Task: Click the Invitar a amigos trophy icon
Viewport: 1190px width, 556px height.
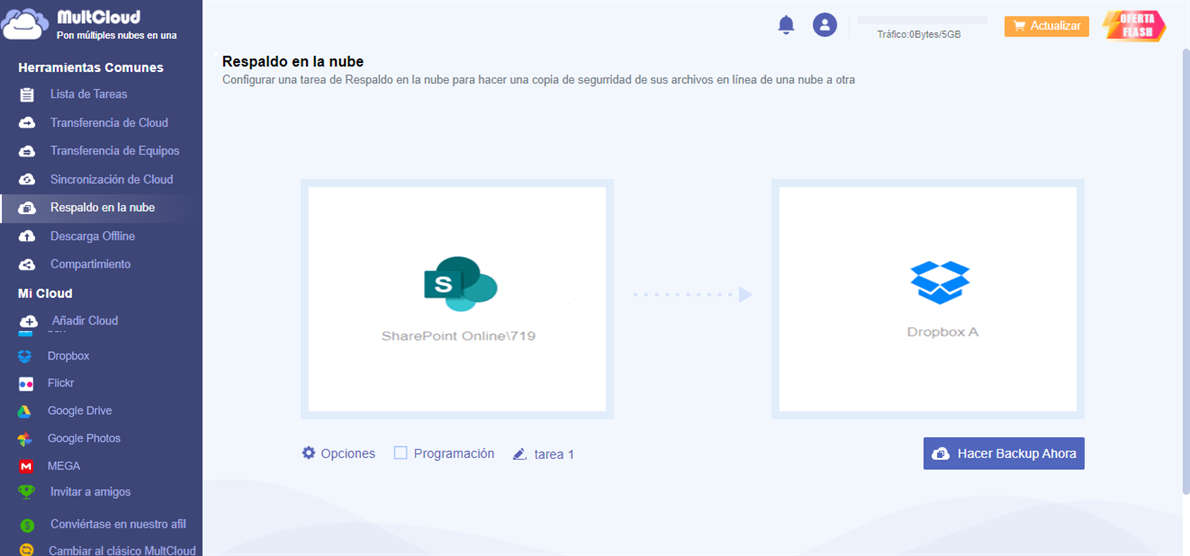Action: coord(27,492)
